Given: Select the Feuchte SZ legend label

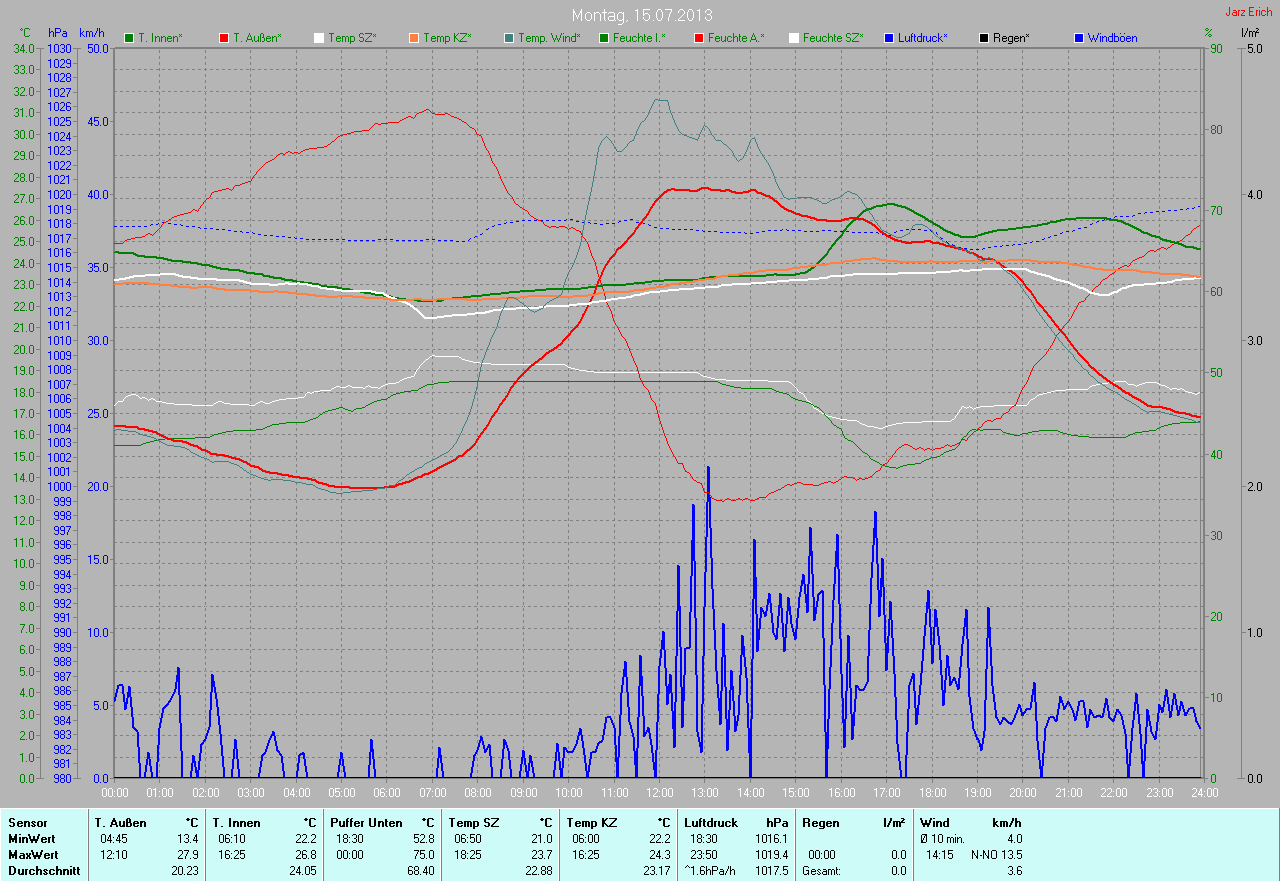Looking at the screenshot, I should pyautogui.click(x=833, y=38).
